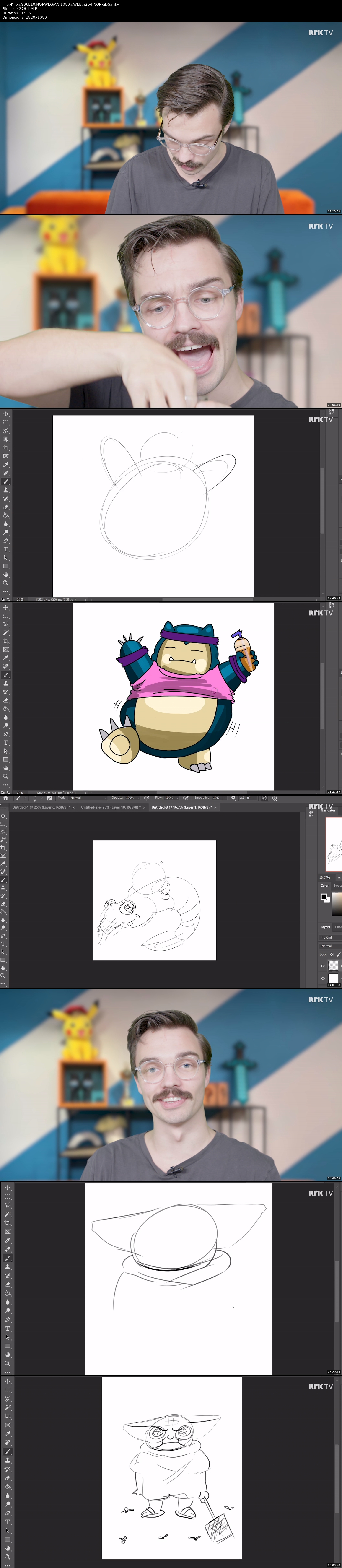Open the layer blend mode dropdown showing Normal

[330, 946]
